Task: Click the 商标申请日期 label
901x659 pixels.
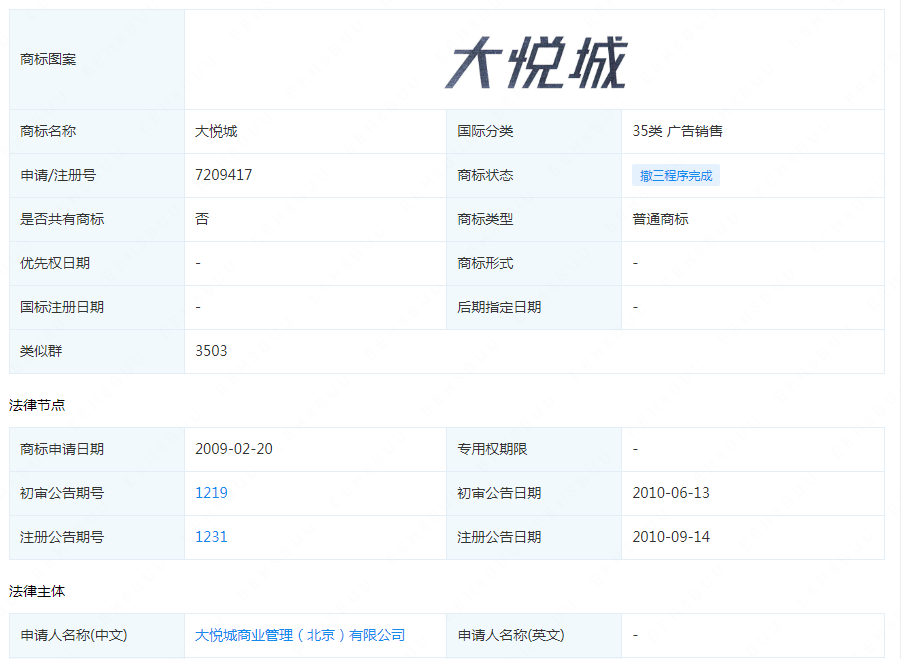Action: pos(62,449)
